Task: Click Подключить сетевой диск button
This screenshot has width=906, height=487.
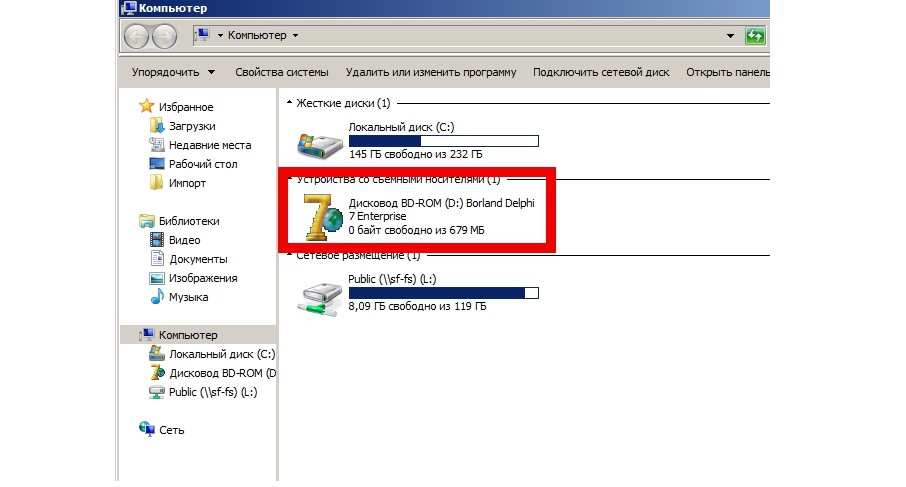Action: (601, 72)
